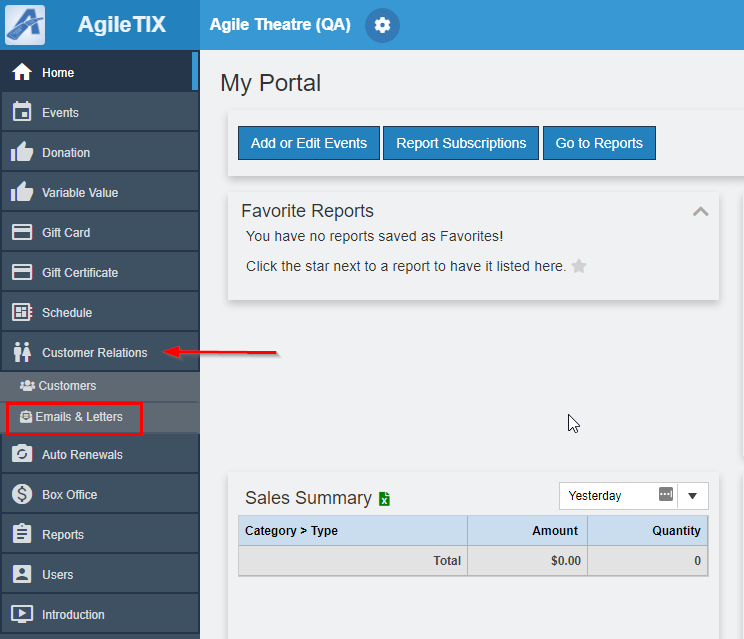Screen dimensions: 744x639
Task: Open Schedule menu item
Action: coord(100,312)
